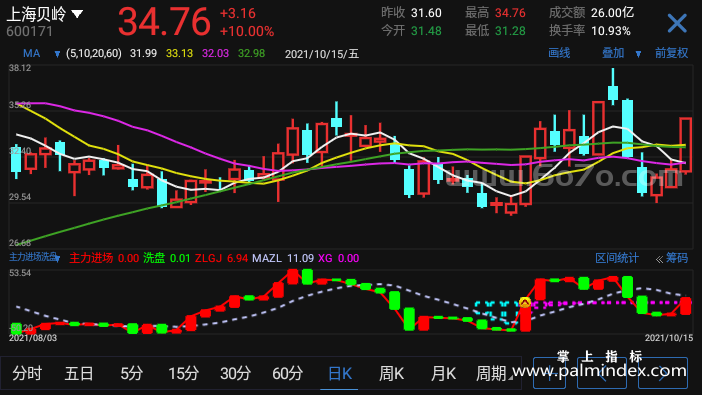
Task: Click the 昨收 value 31.60
Action: 426,13
